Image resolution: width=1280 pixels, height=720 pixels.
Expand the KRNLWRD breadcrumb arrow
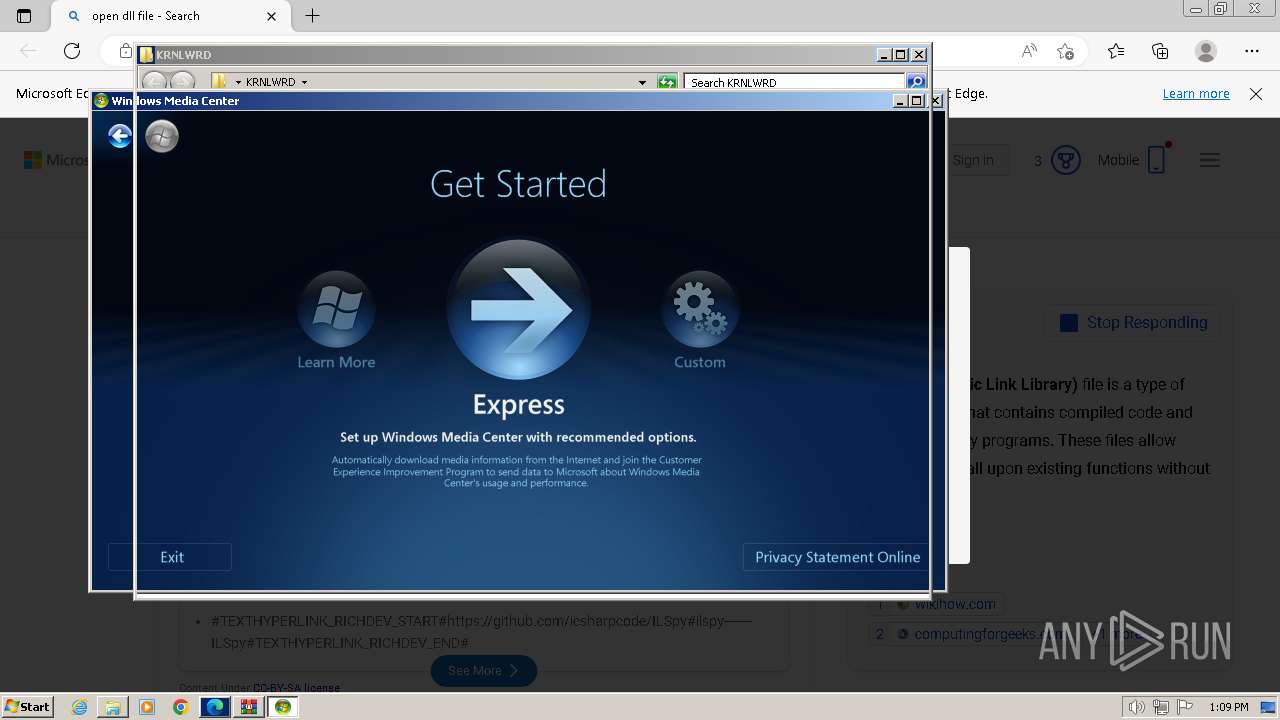[x=304, y=82]
